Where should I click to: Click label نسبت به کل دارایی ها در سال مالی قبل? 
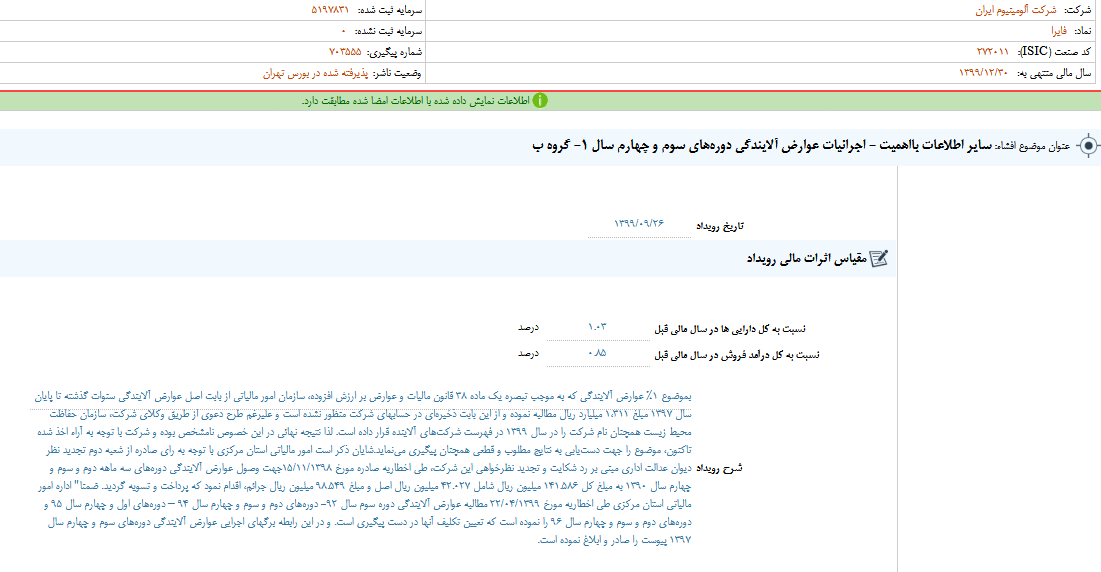pos(730,328)
